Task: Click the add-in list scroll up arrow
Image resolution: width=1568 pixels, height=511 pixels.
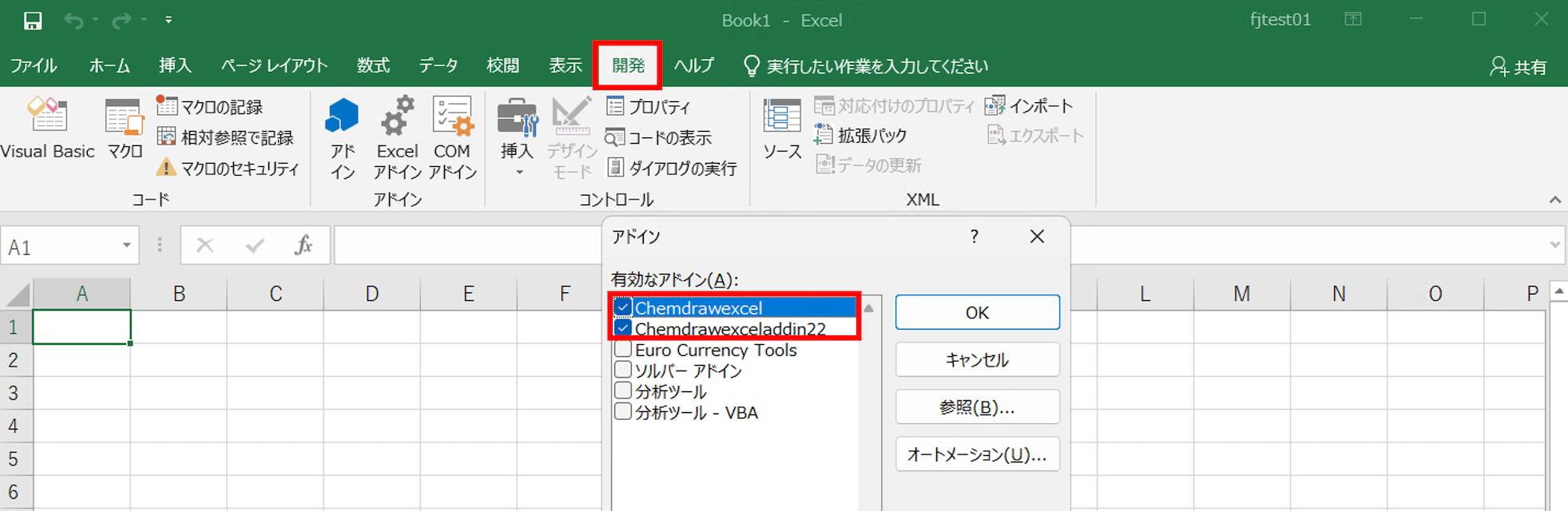Action: pos(869,308)
